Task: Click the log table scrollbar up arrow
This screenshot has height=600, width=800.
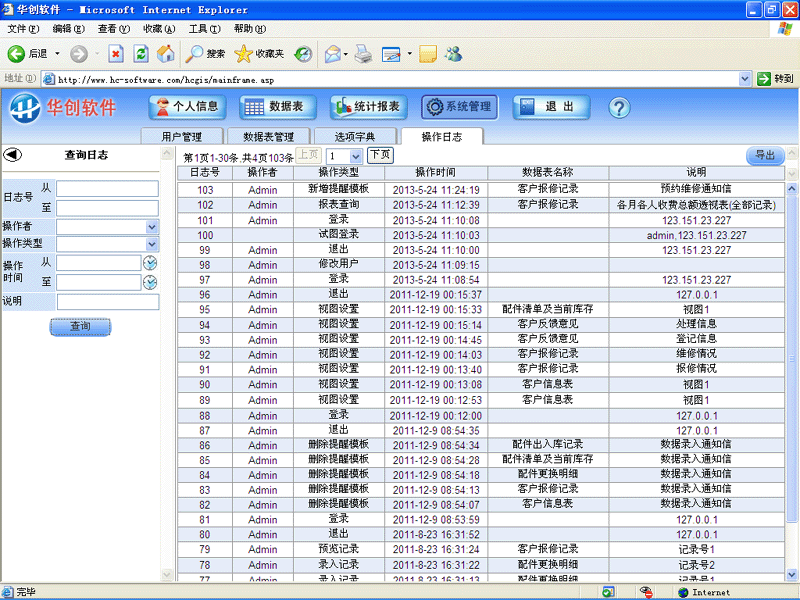Action: coord(792,189)
